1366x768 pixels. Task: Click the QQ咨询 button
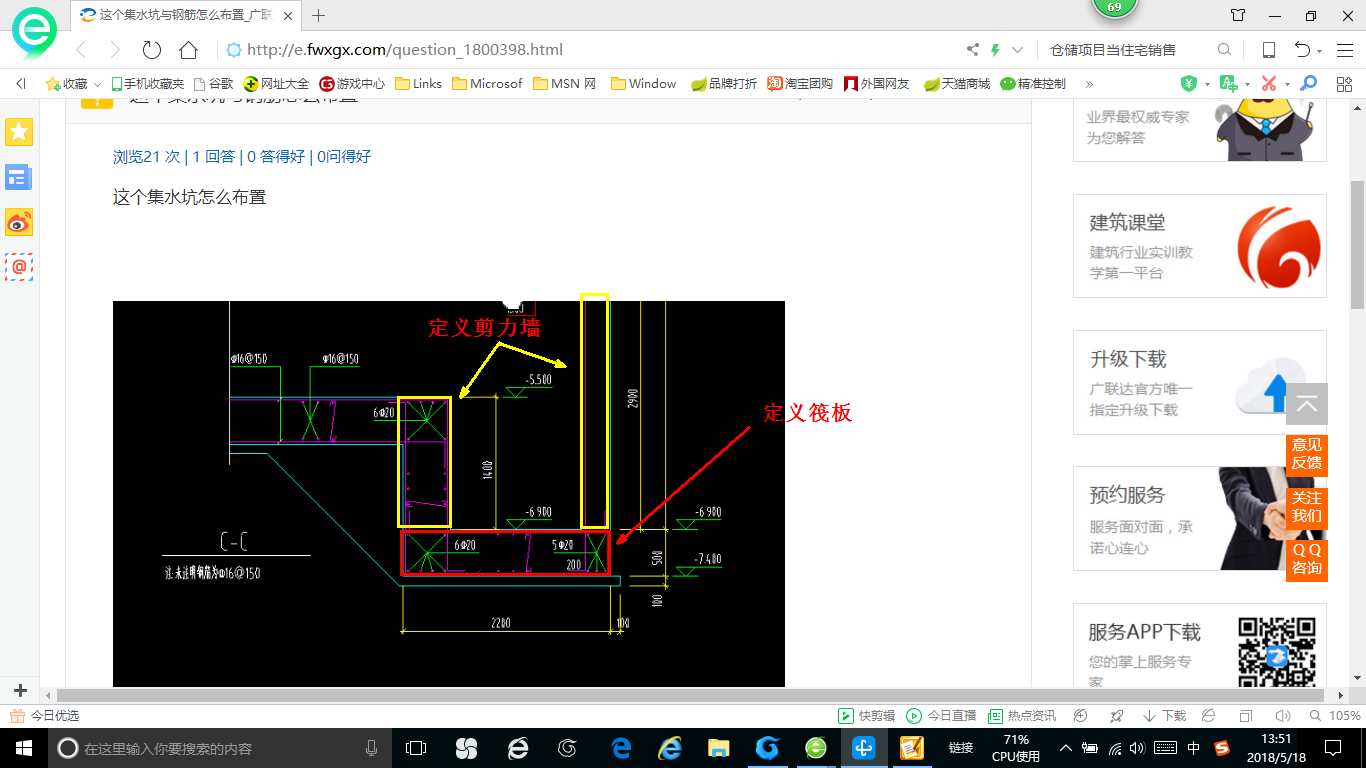[x=1306, y=559]
